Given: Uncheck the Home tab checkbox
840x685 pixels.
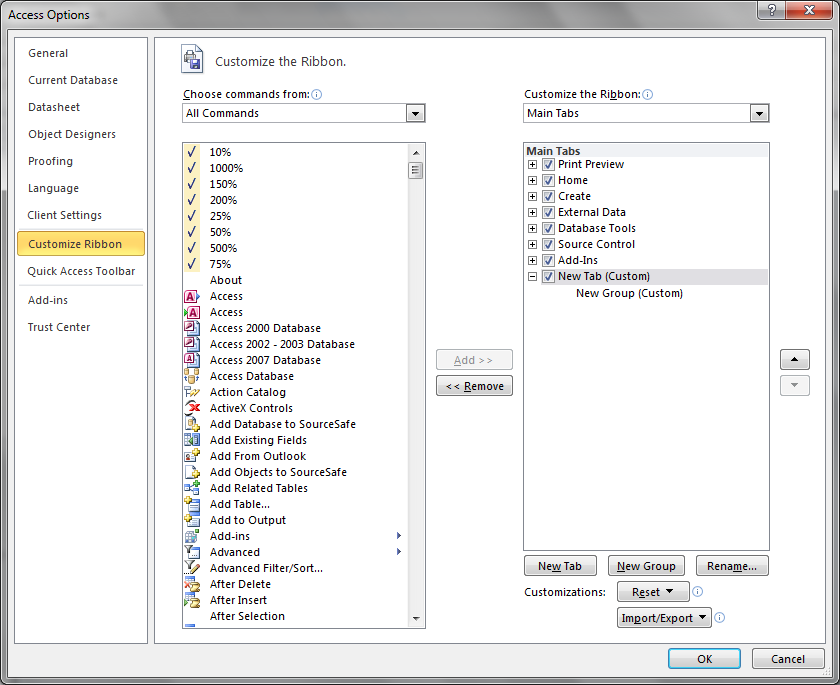Looking at the screenshot, I should (548, 180).
